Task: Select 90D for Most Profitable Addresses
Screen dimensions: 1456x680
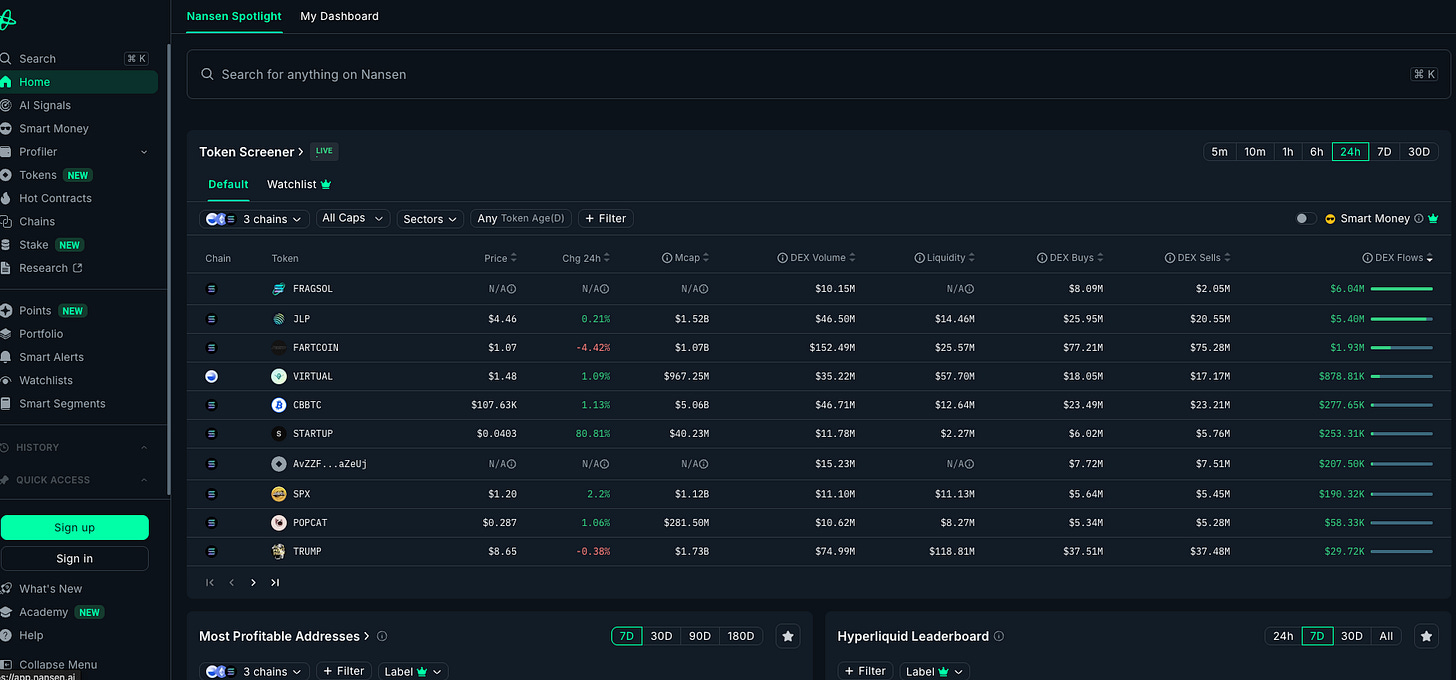Action: [700, 636]
